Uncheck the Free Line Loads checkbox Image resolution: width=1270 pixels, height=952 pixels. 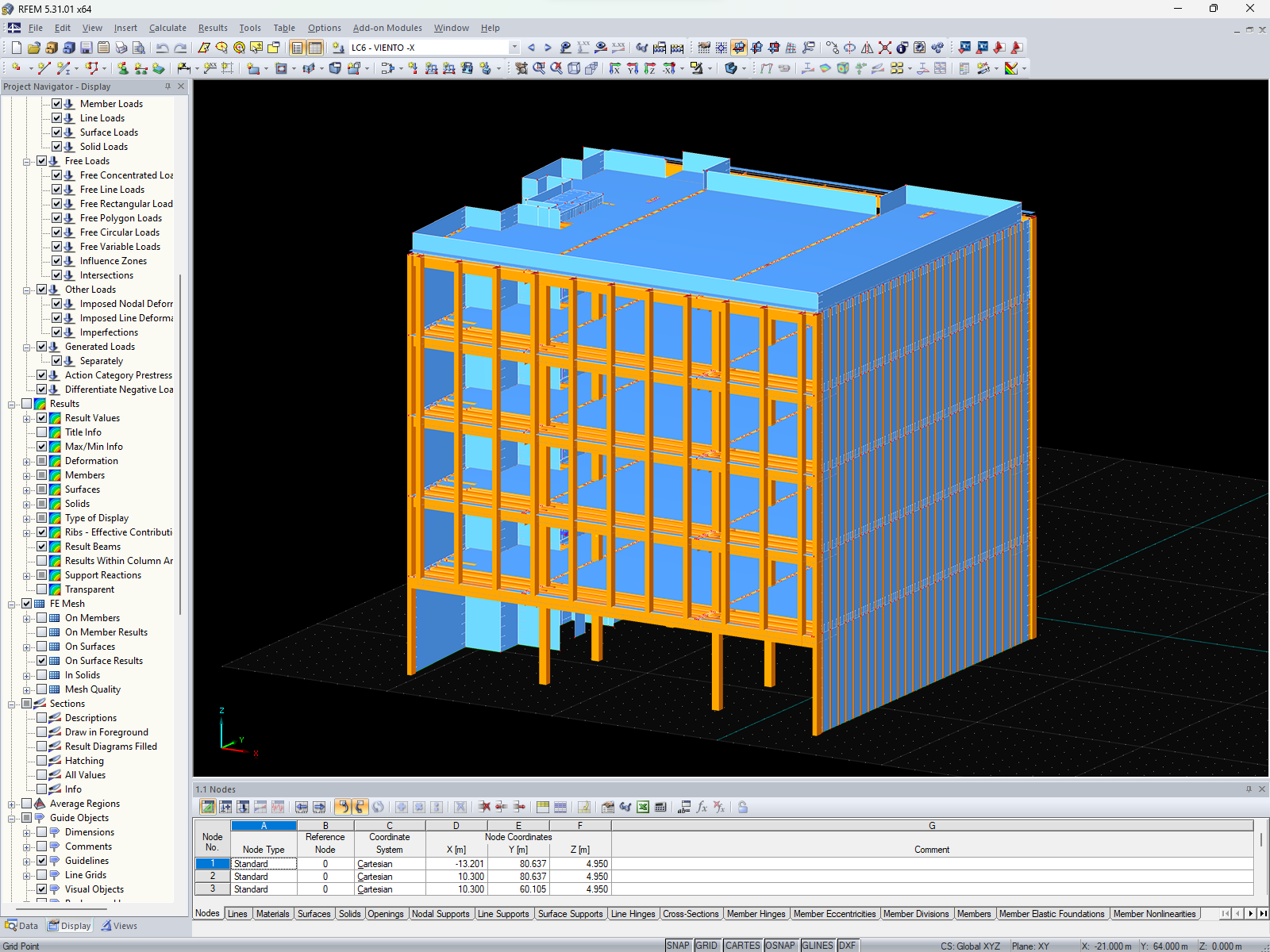pos(56,189)
